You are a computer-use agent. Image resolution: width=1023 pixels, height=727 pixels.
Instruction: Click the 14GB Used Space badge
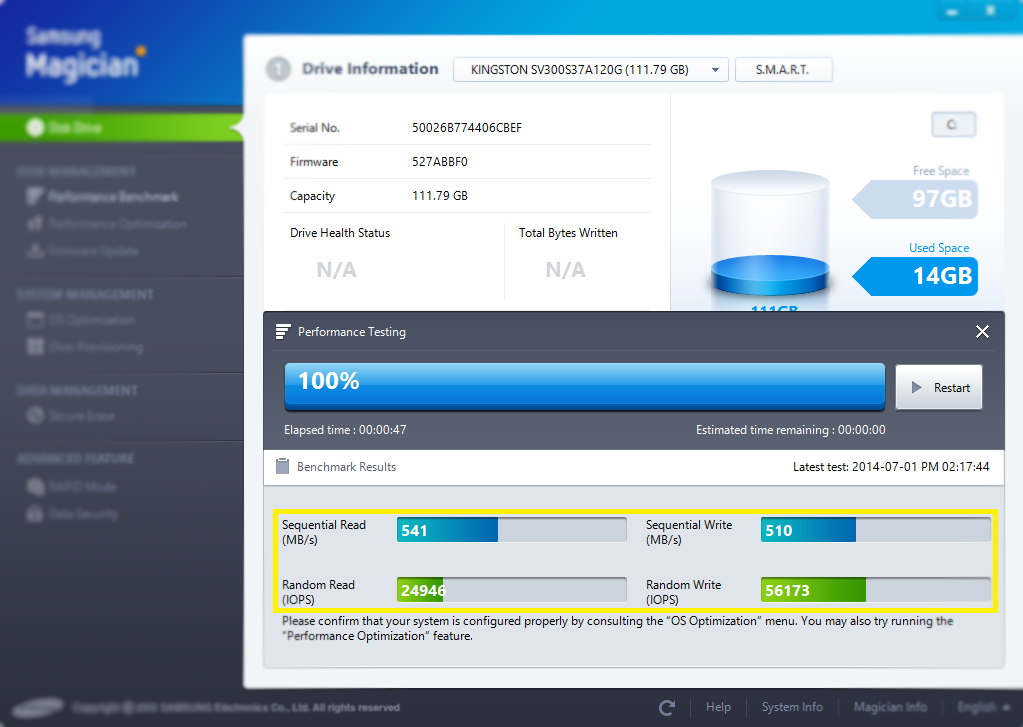916,276
